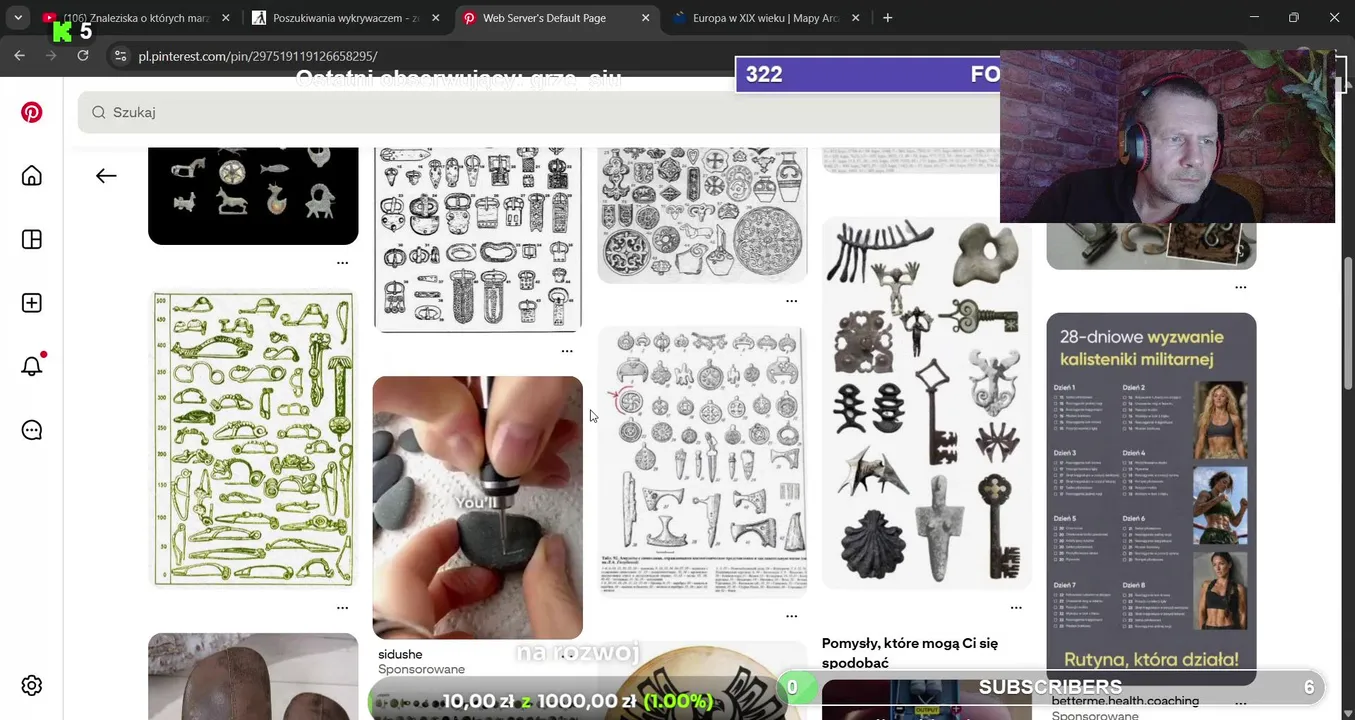Open the messages chat bubble icon
1355x720 pixels.
click(x=32, y=430)
